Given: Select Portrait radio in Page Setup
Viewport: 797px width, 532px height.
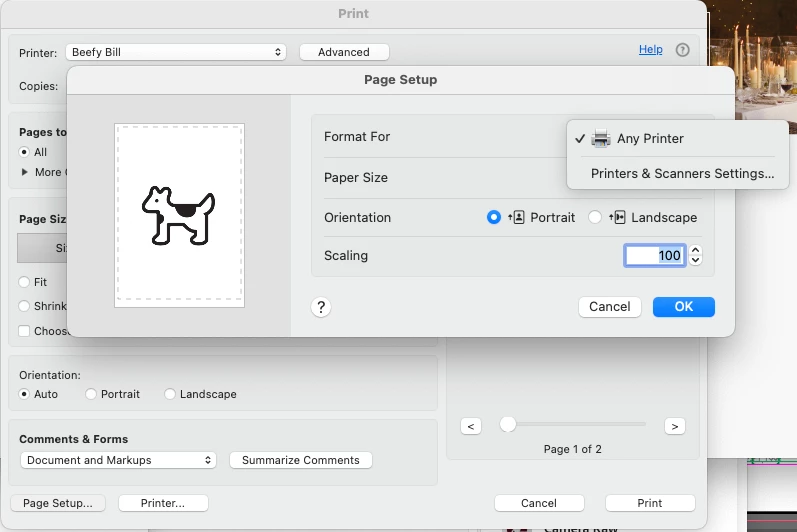Looking at the screenshot, I should [494, 217].
